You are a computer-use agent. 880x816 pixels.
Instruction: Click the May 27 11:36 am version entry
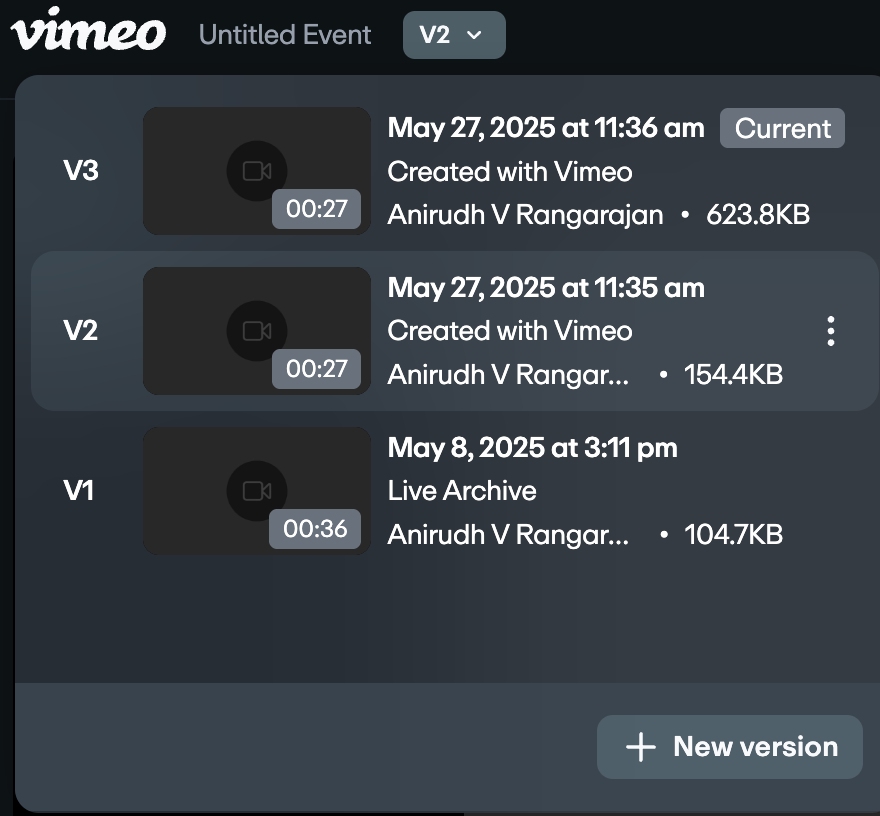click(546, 128)
